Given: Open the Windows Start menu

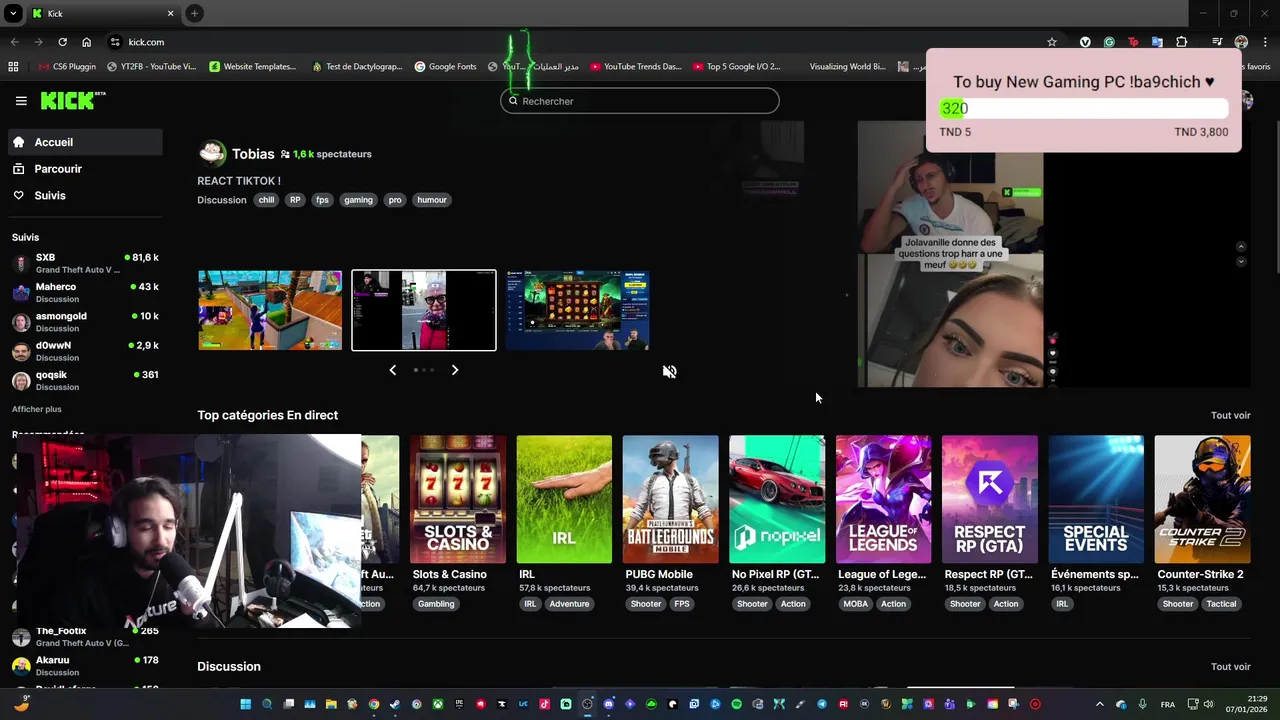Looking at the screenshot, I should [245, 704].
